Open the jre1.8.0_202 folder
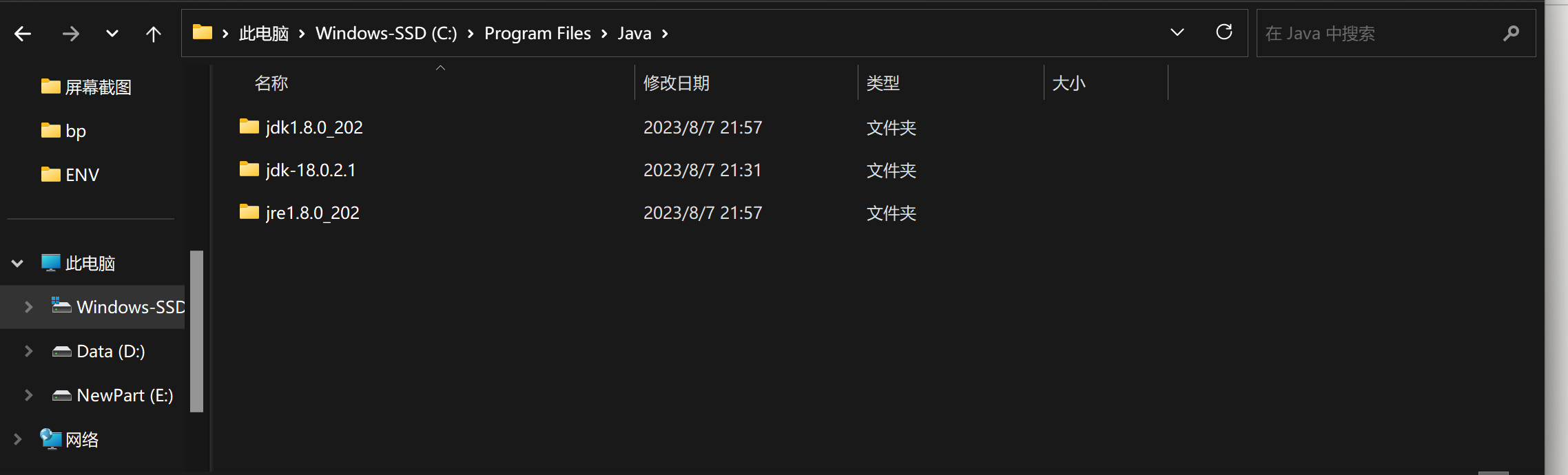The height and width of the screenshot is (475, 1568). 311,212
